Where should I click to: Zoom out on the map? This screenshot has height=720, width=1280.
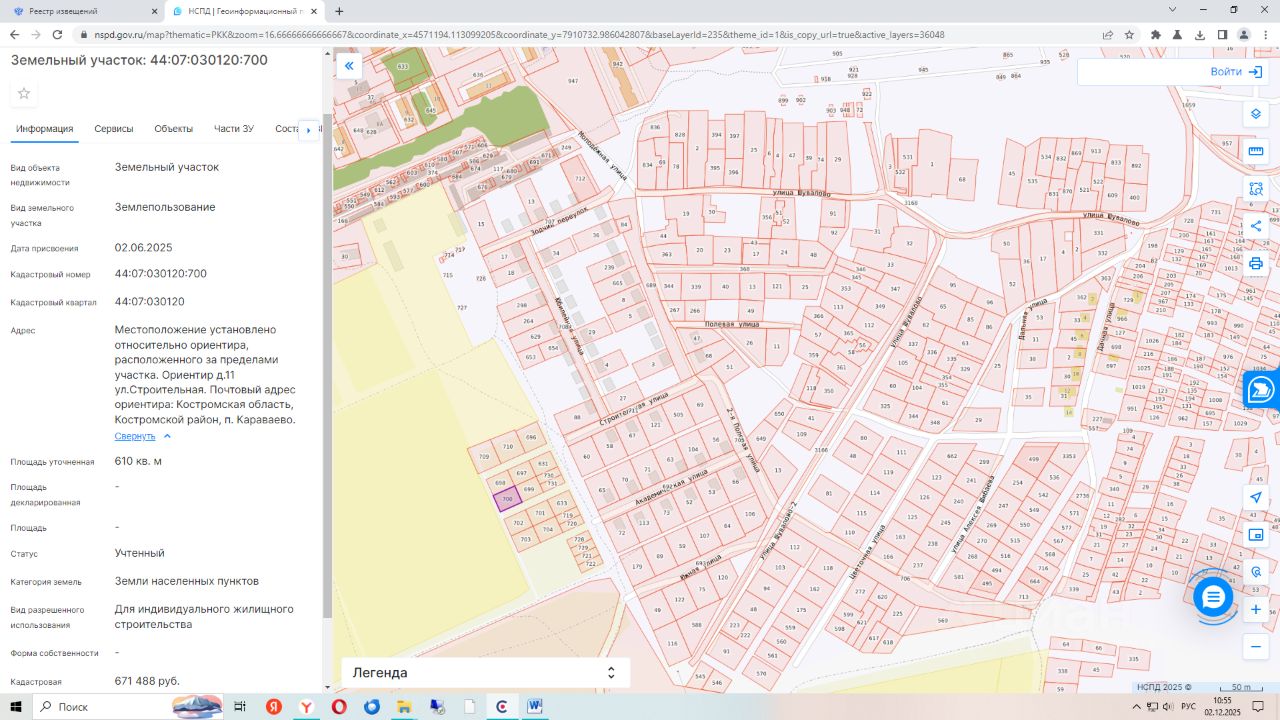tap(1256, 647)
